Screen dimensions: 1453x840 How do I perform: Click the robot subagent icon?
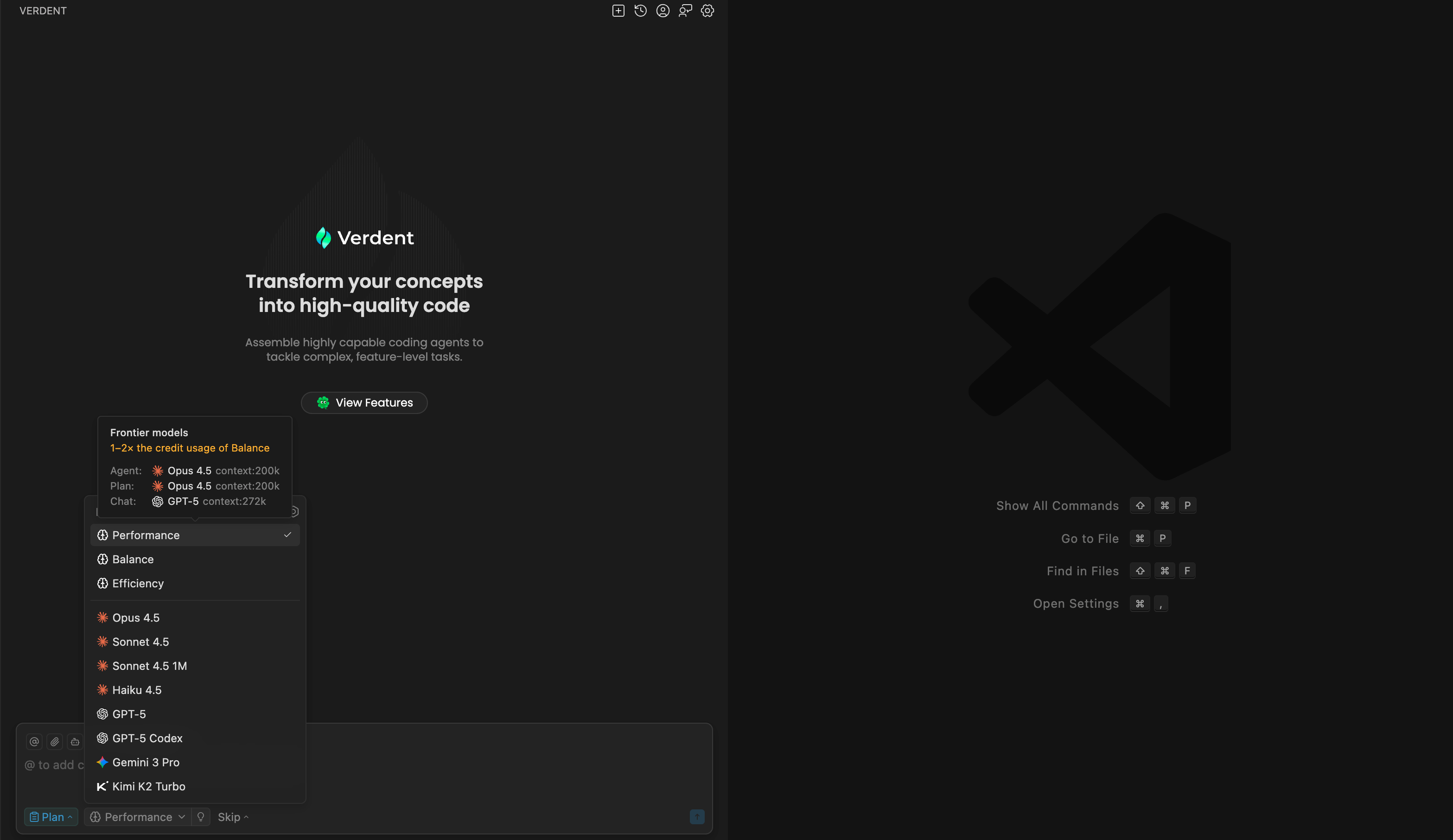[x=75, y=741]
